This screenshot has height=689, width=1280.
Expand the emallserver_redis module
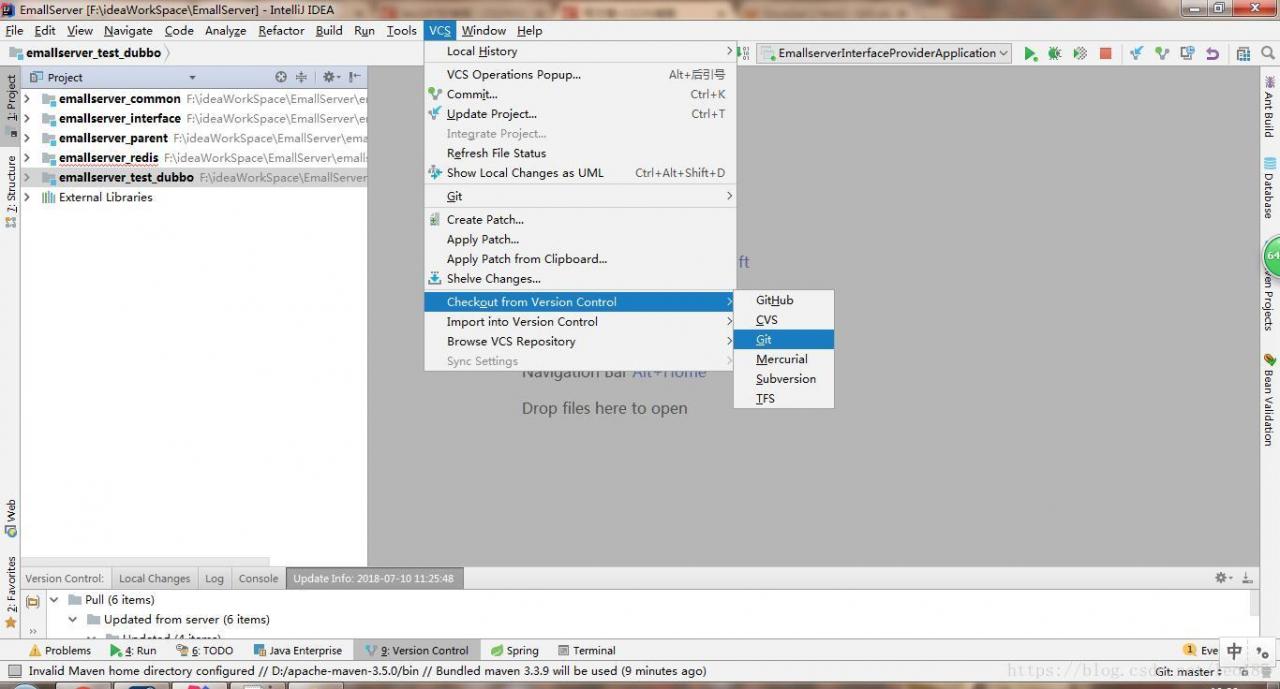(27, 158)
